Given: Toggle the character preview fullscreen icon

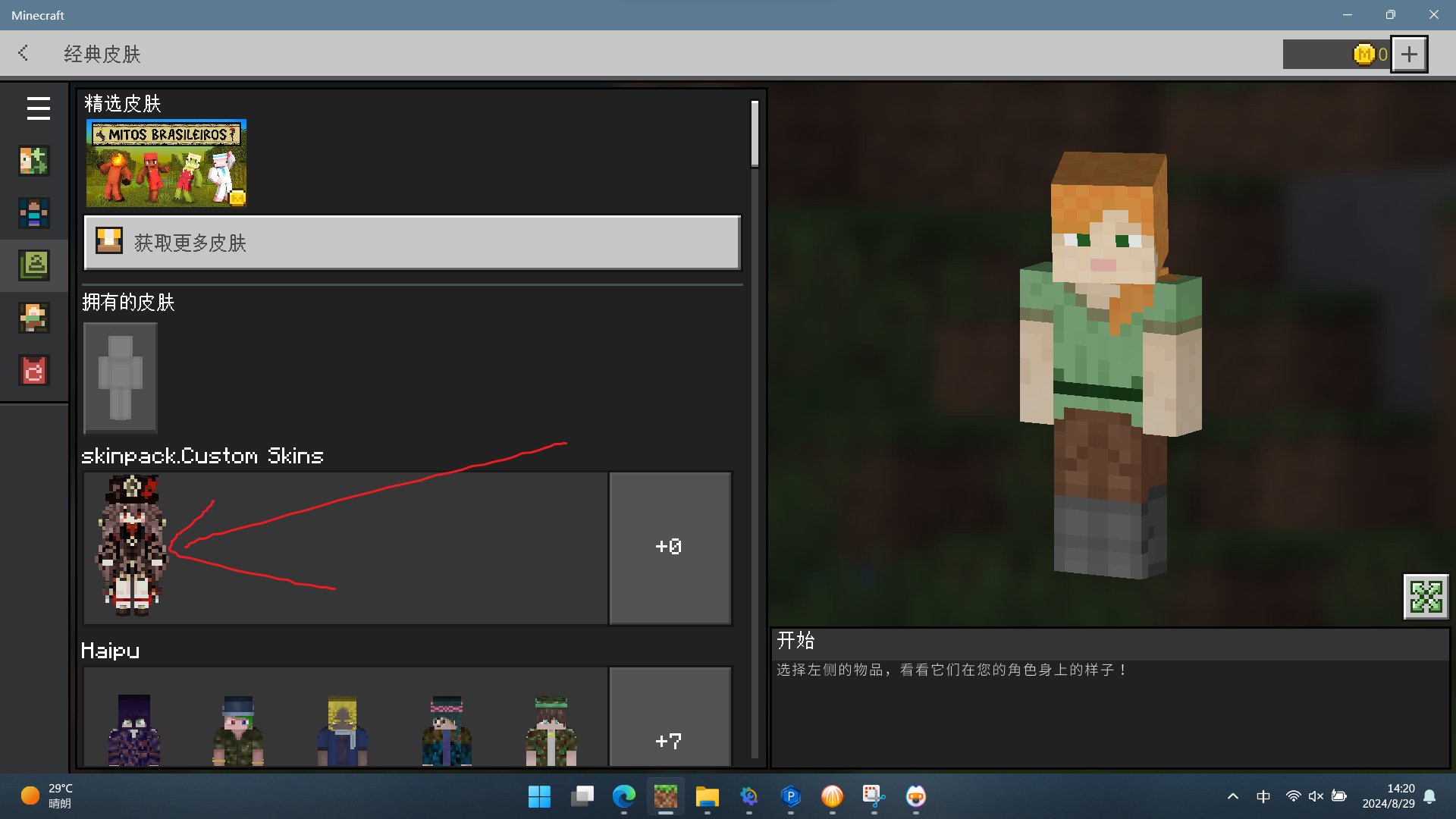Looking at the screenshot, I should pos(1426,597).
